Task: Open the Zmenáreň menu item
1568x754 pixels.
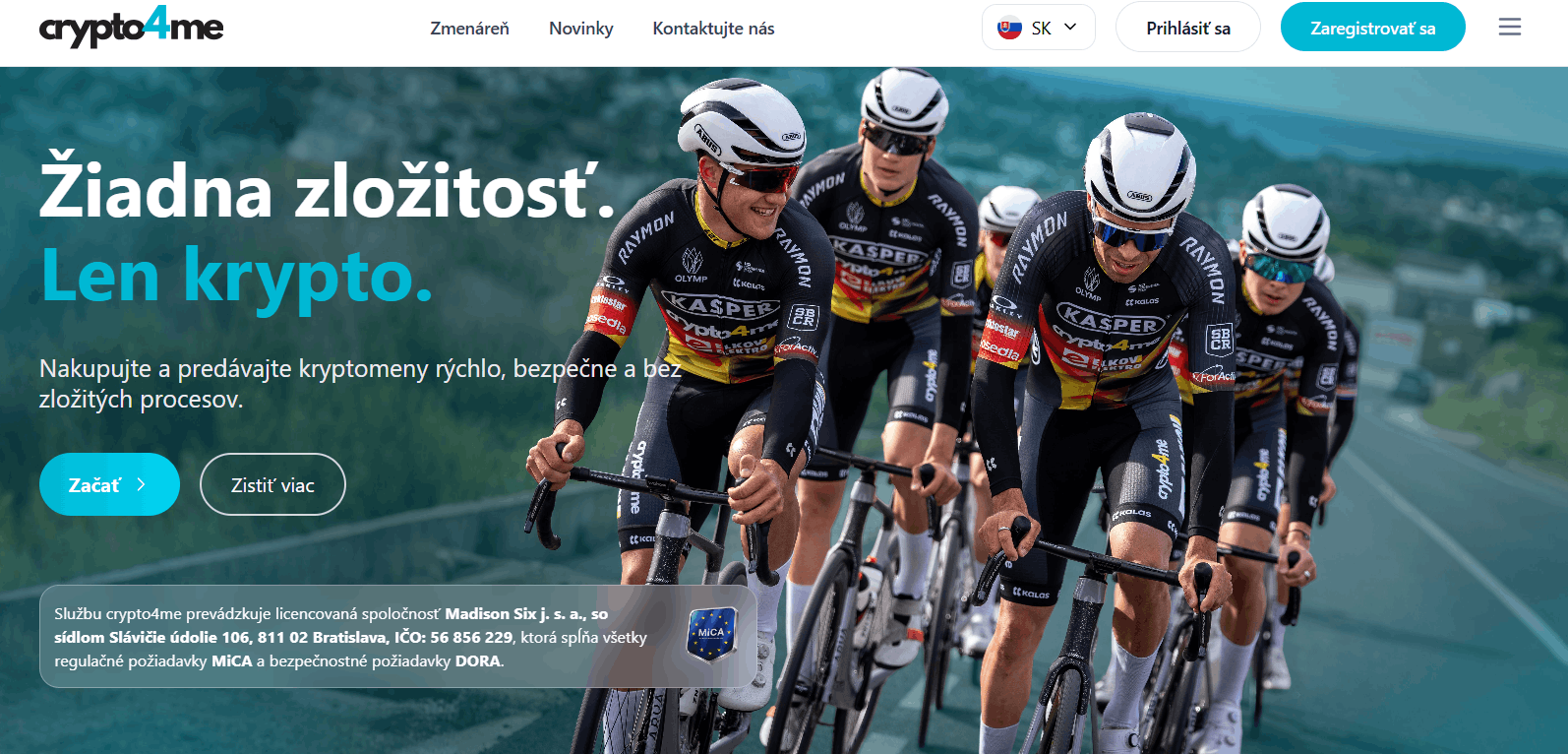Action: pyautogui.click(x=469, y=29)
